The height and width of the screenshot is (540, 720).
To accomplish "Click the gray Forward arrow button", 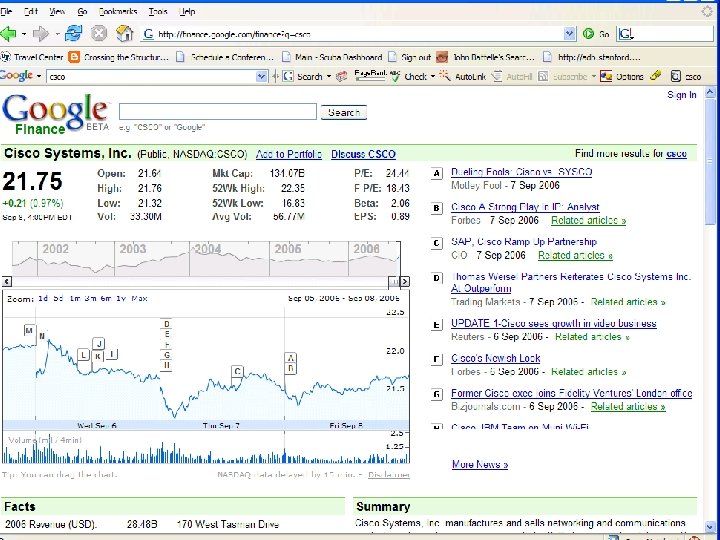I will pos(41,34).
